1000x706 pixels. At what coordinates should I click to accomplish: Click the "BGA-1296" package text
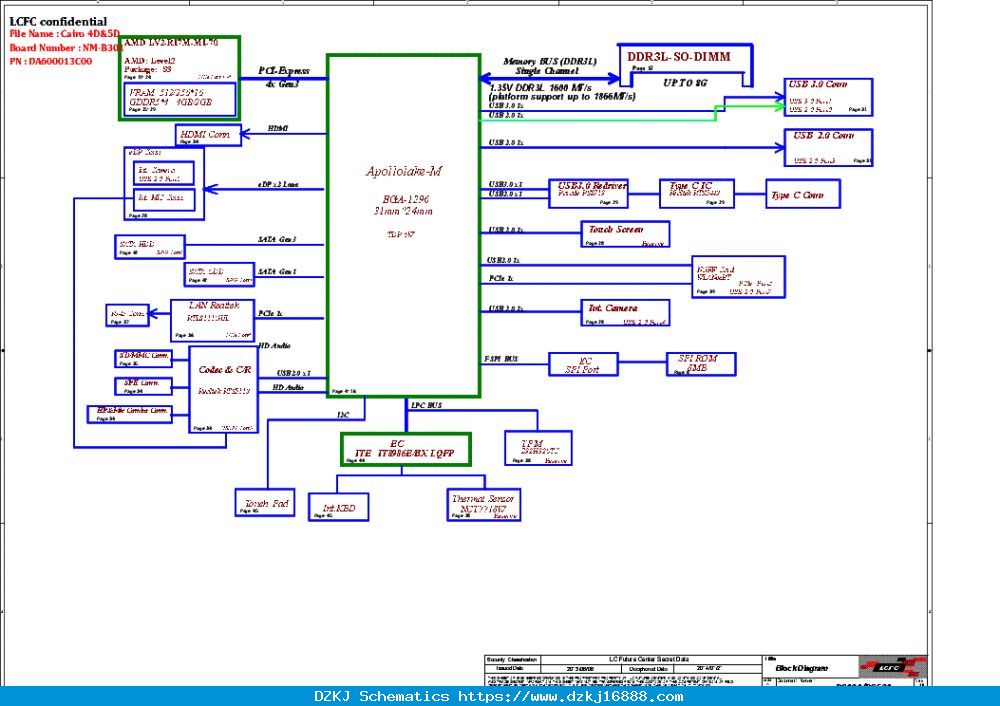coord(406,200)
